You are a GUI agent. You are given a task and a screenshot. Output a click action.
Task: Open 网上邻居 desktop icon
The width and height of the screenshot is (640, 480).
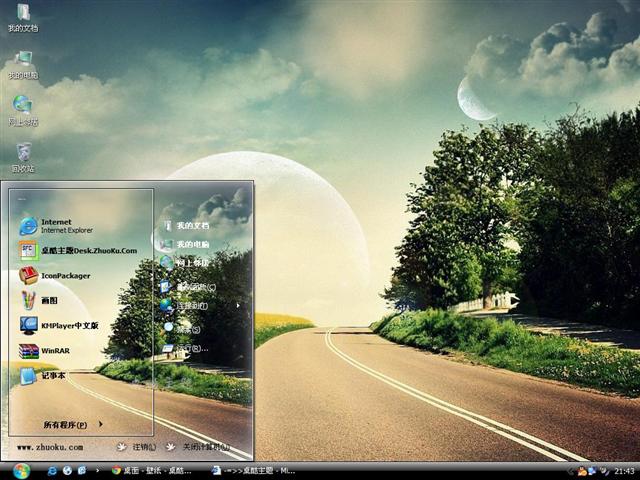pyautogui.click(x=22, y=110)
